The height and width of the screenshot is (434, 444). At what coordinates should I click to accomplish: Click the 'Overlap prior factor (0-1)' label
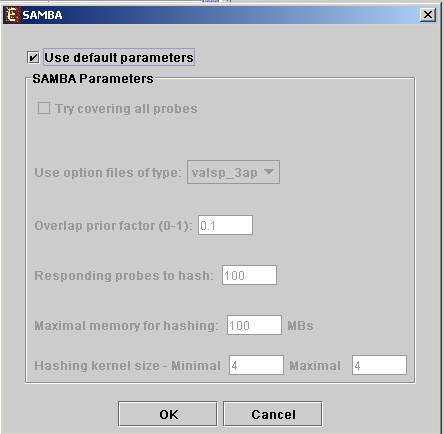tap(113, 226)
